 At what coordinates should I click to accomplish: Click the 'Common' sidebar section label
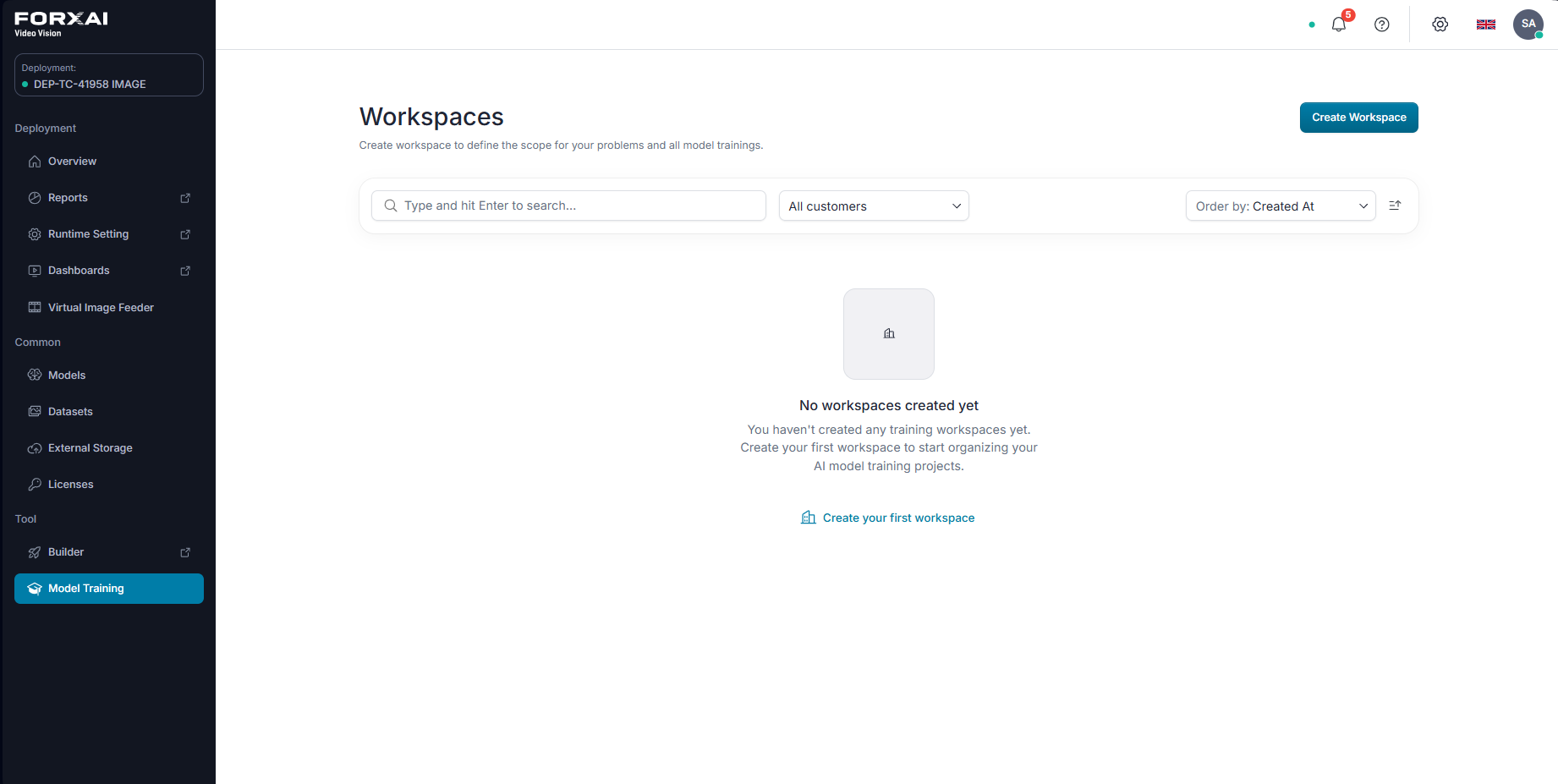38,343
